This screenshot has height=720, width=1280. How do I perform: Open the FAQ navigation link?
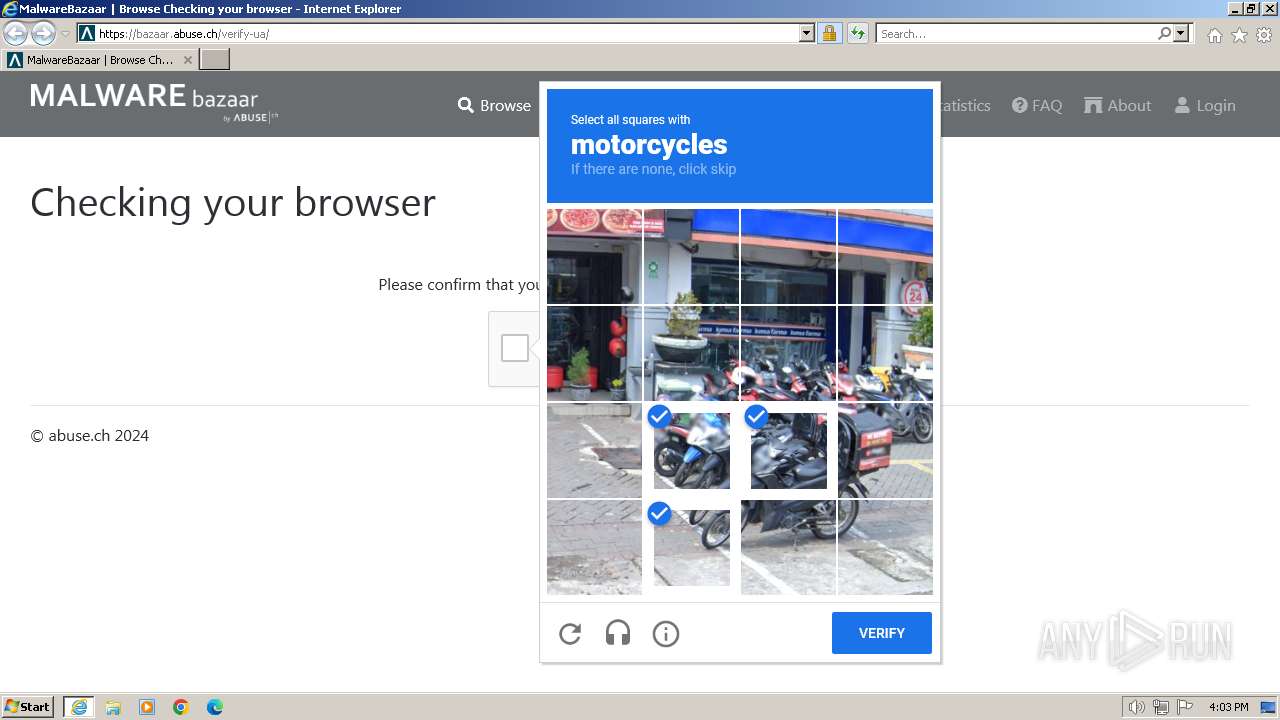[1037, 105]
